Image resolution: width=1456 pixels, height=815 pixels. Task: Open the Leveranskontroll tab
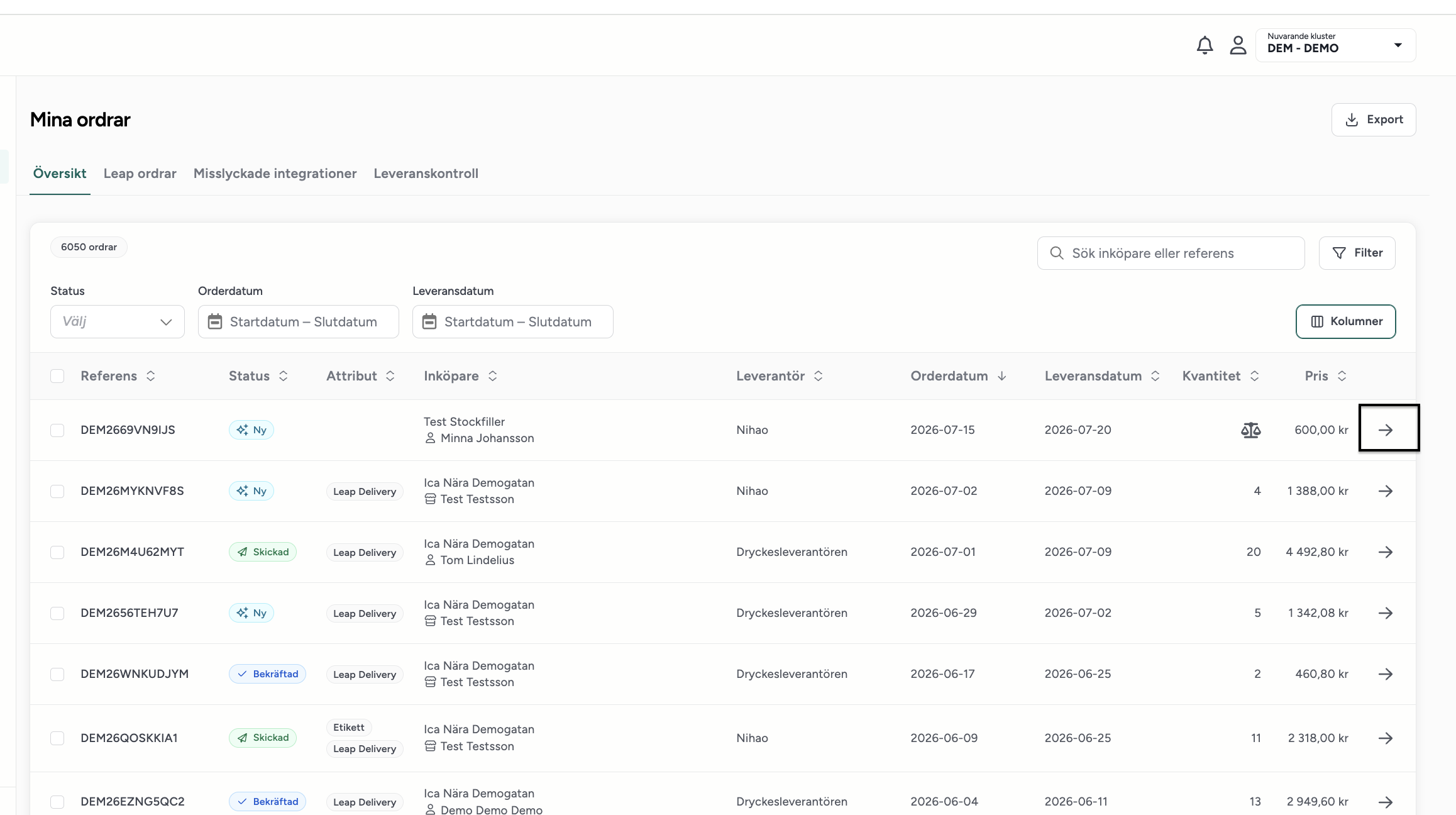click(426, 174)
